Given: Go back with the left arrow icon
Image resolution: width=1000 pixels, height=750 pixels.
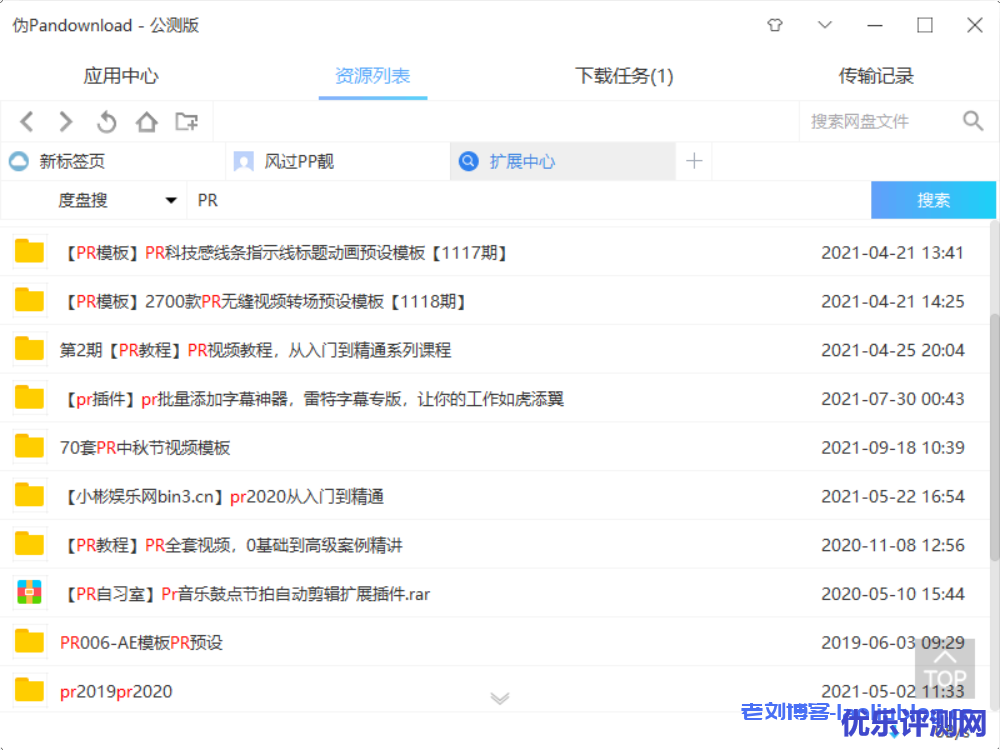Looking at the screenshot, I should click(27, 121).
